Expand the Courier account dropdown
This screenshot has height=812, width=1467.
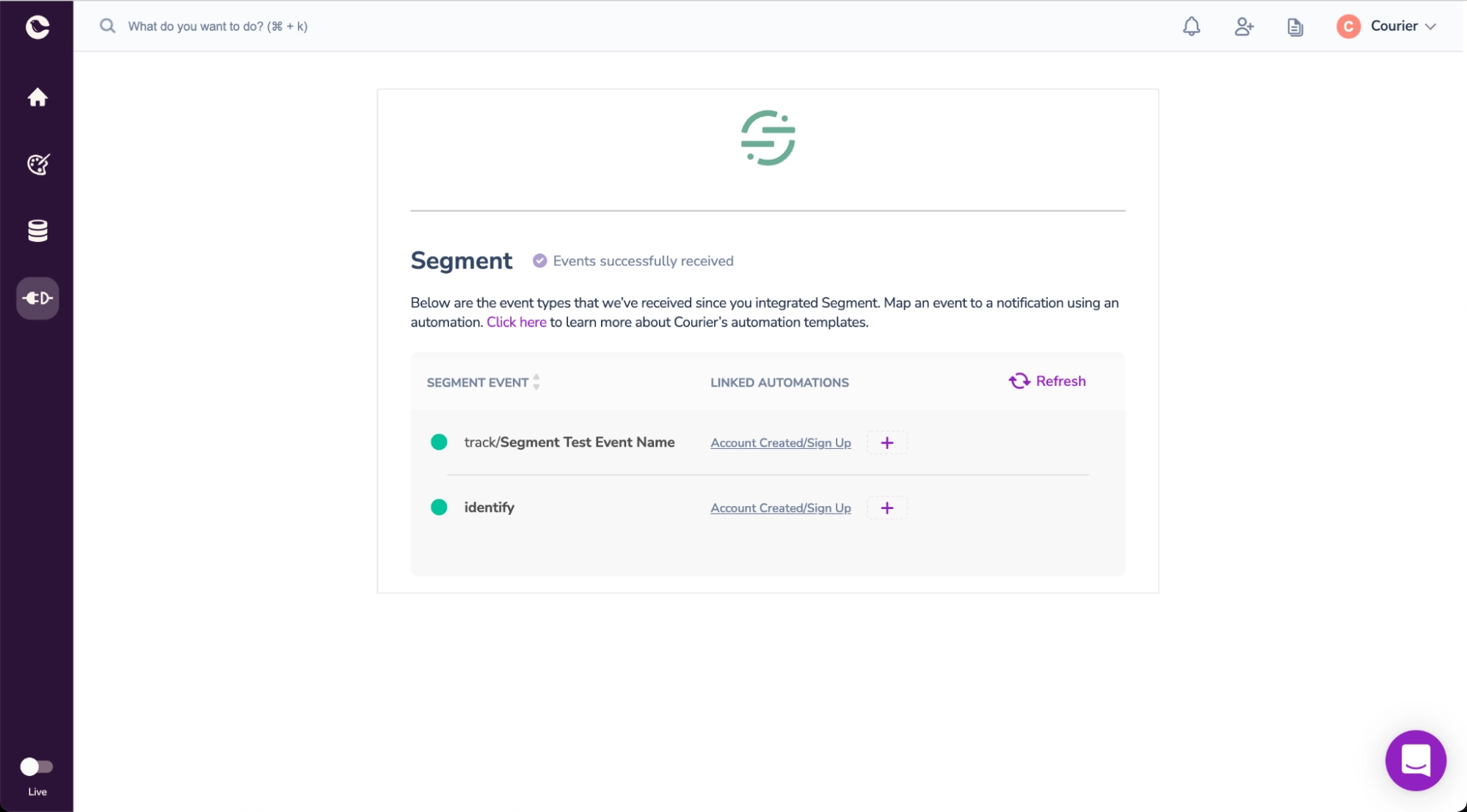click(x=1430, y=26)
